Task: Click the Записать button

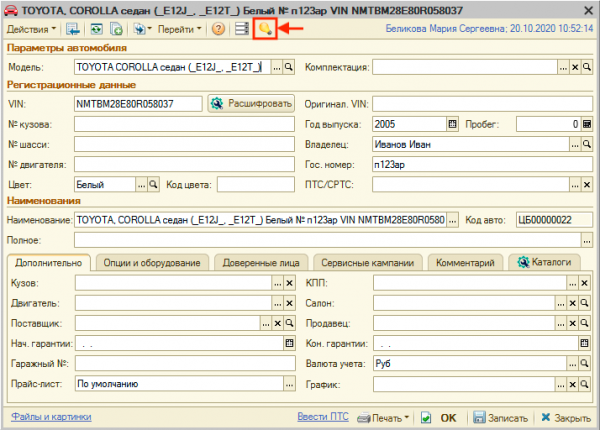Action: click(501, 418)
